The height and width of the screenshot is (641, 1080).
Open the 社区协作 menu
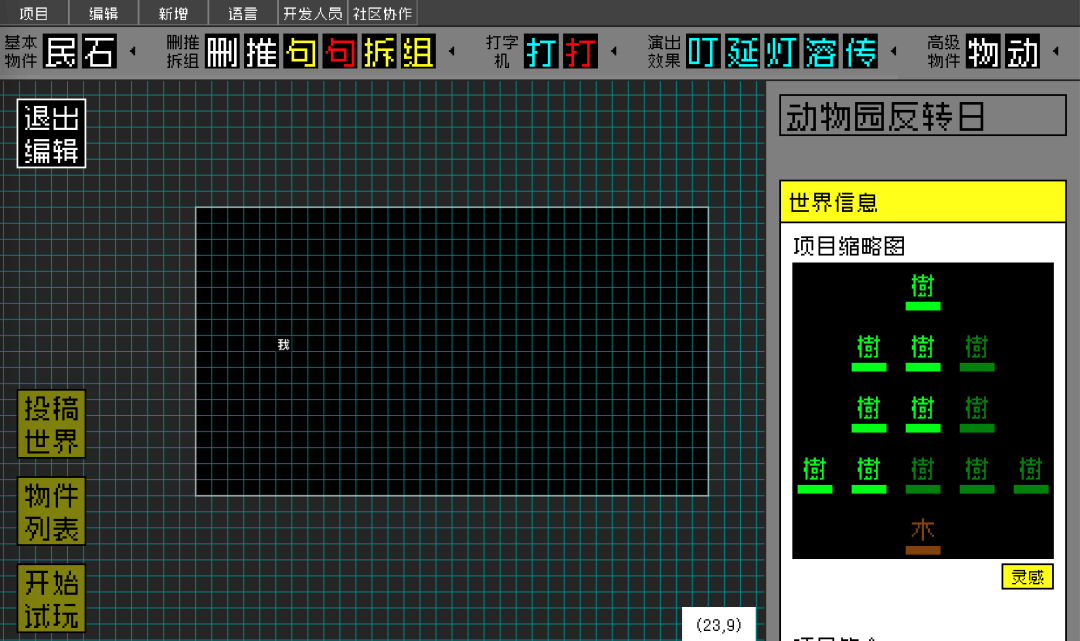(x=382, y=14)
